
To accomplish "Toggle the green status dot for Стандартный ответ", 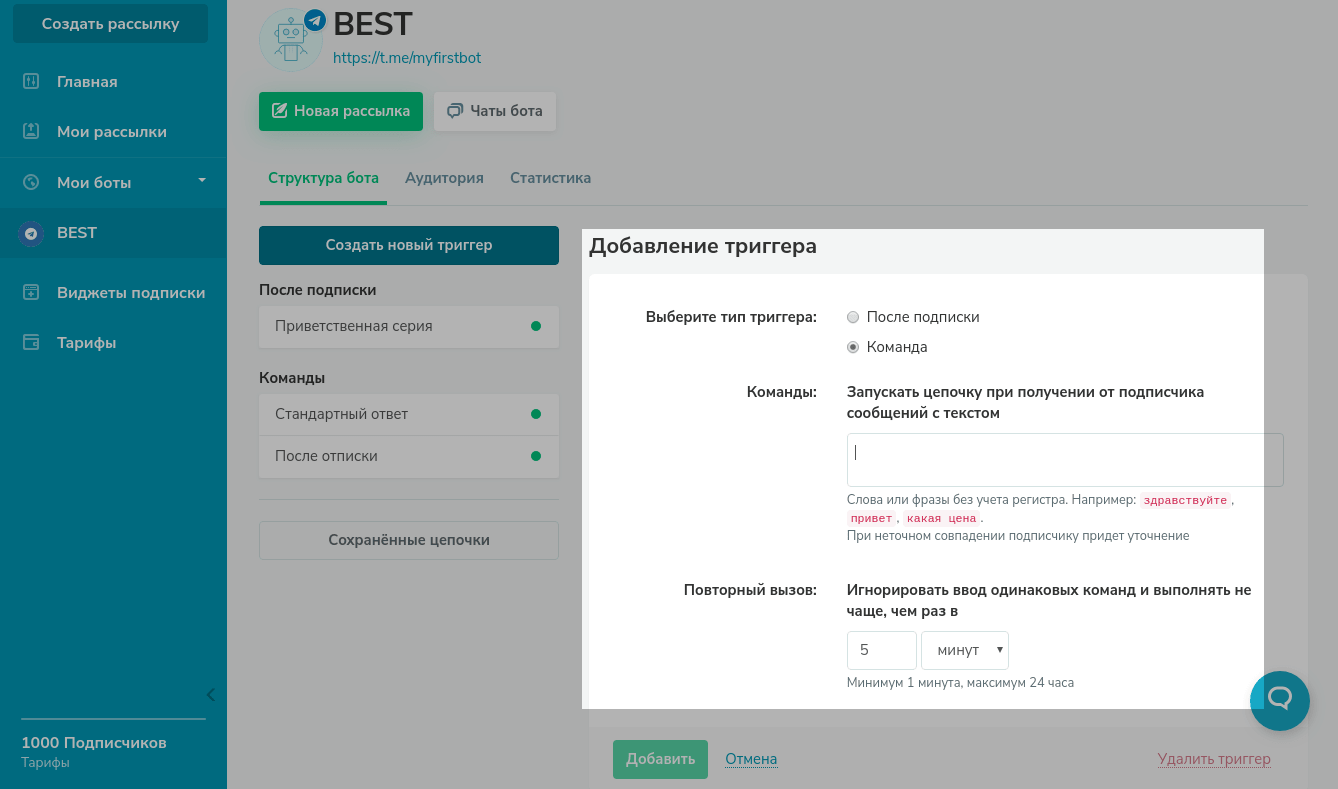I will [536, 414].
